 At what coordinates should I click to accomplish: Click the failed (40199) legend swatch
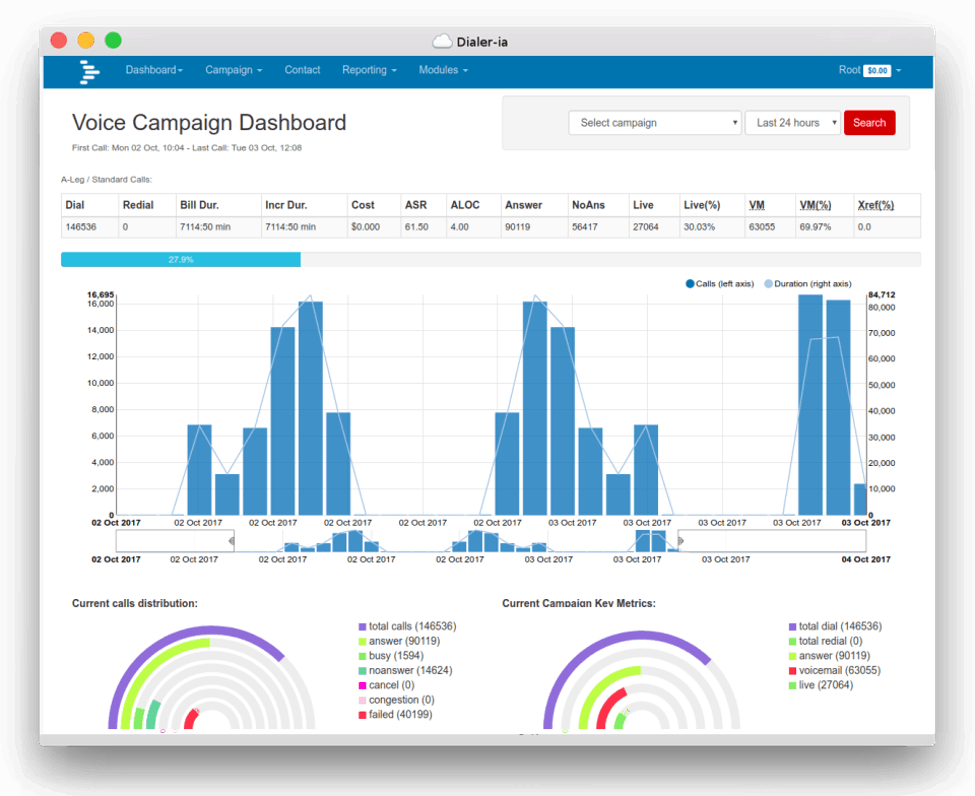363,715
